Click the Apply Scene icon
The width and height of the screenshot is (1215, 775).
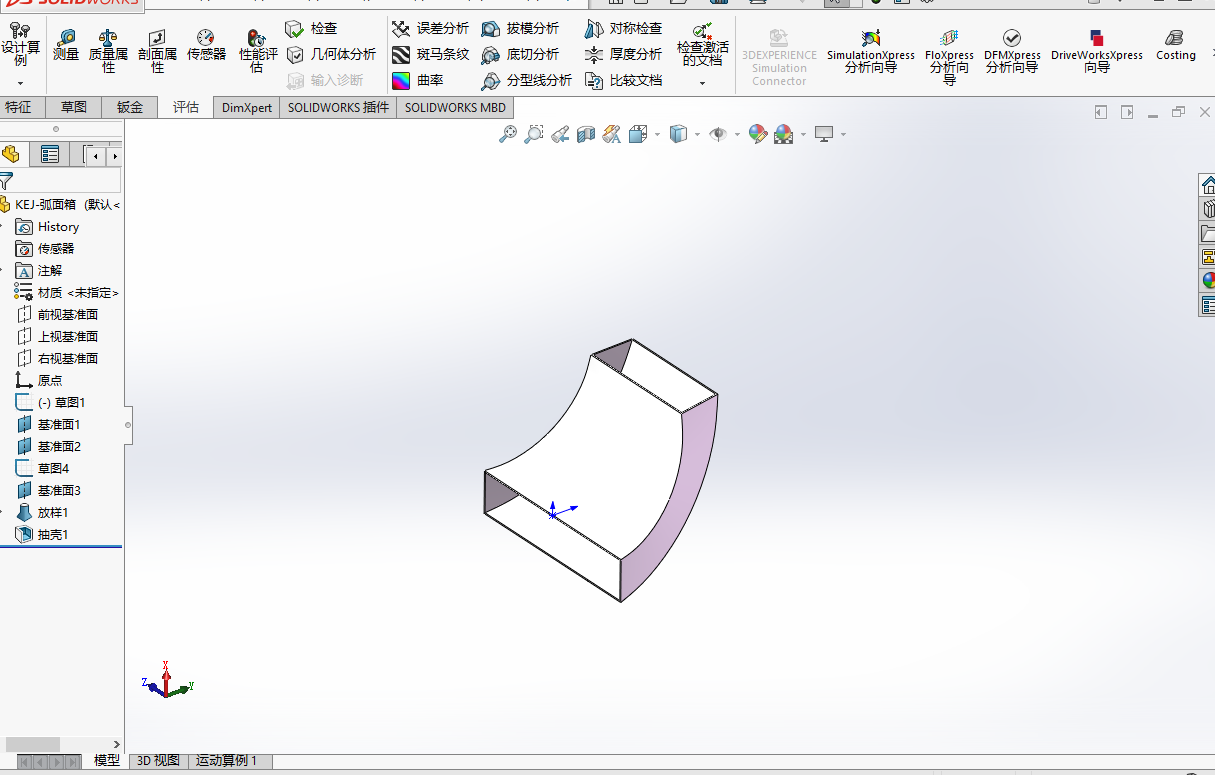[783, 134]
